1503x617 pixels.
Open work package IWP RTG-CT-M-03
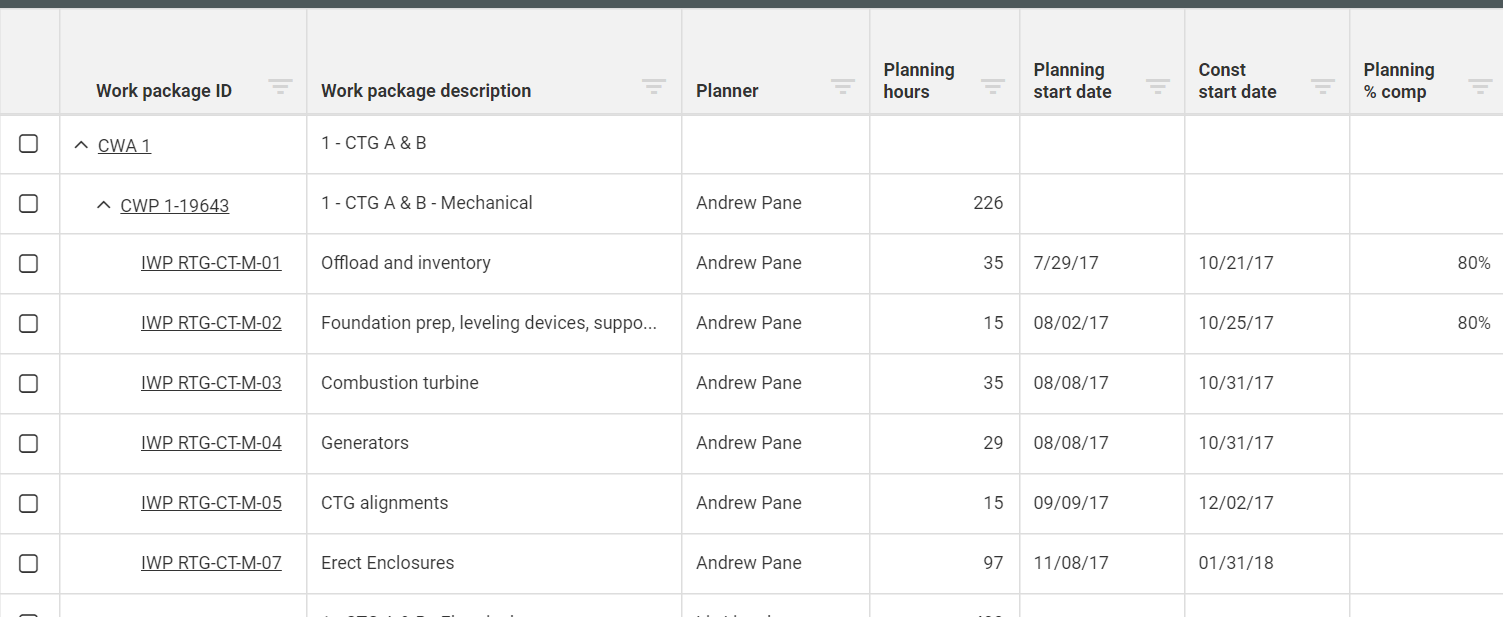click(x=211, y=383)
